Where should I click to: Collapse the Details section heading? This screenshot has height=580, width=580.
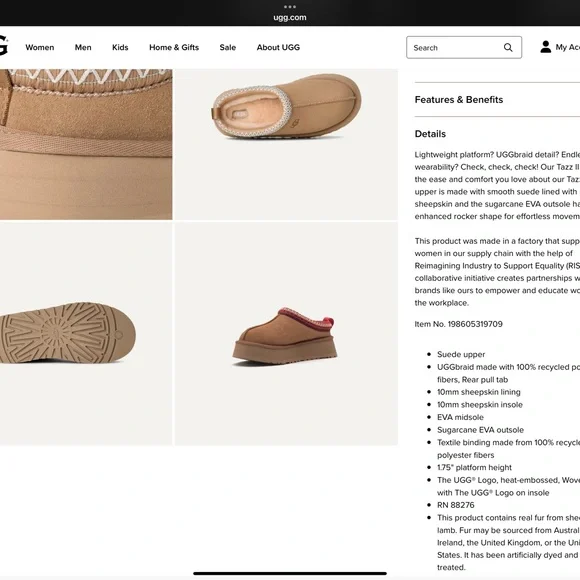pos(430,134)
